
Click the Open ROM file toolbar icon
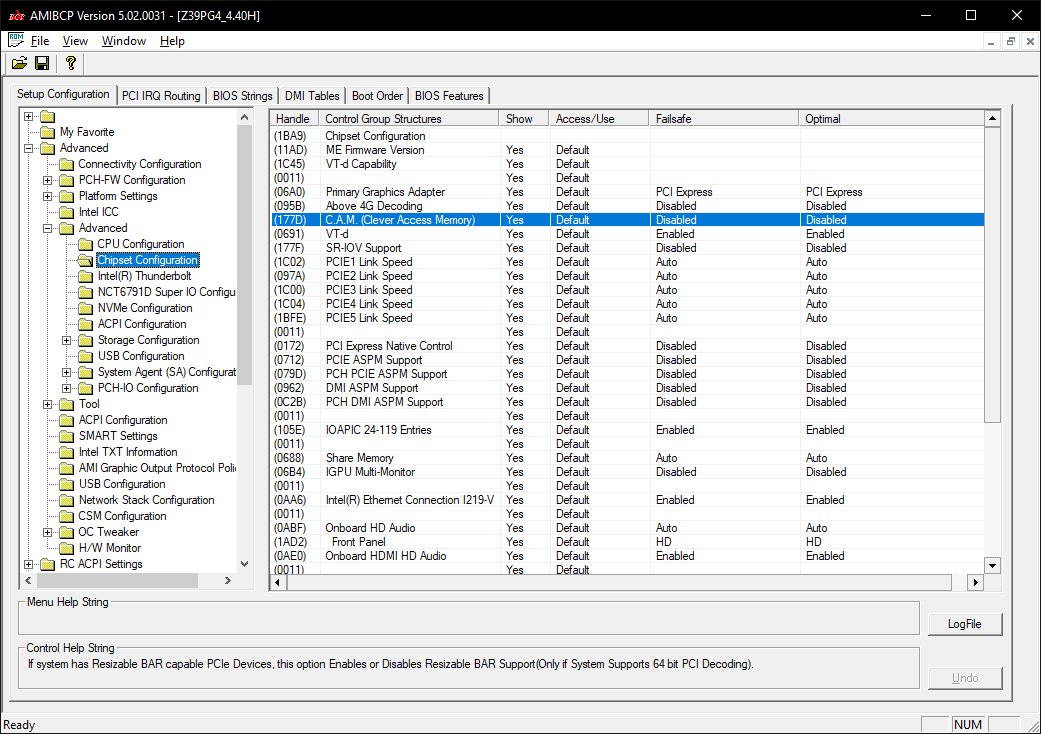pyautogui.click(x=19, y=63)
